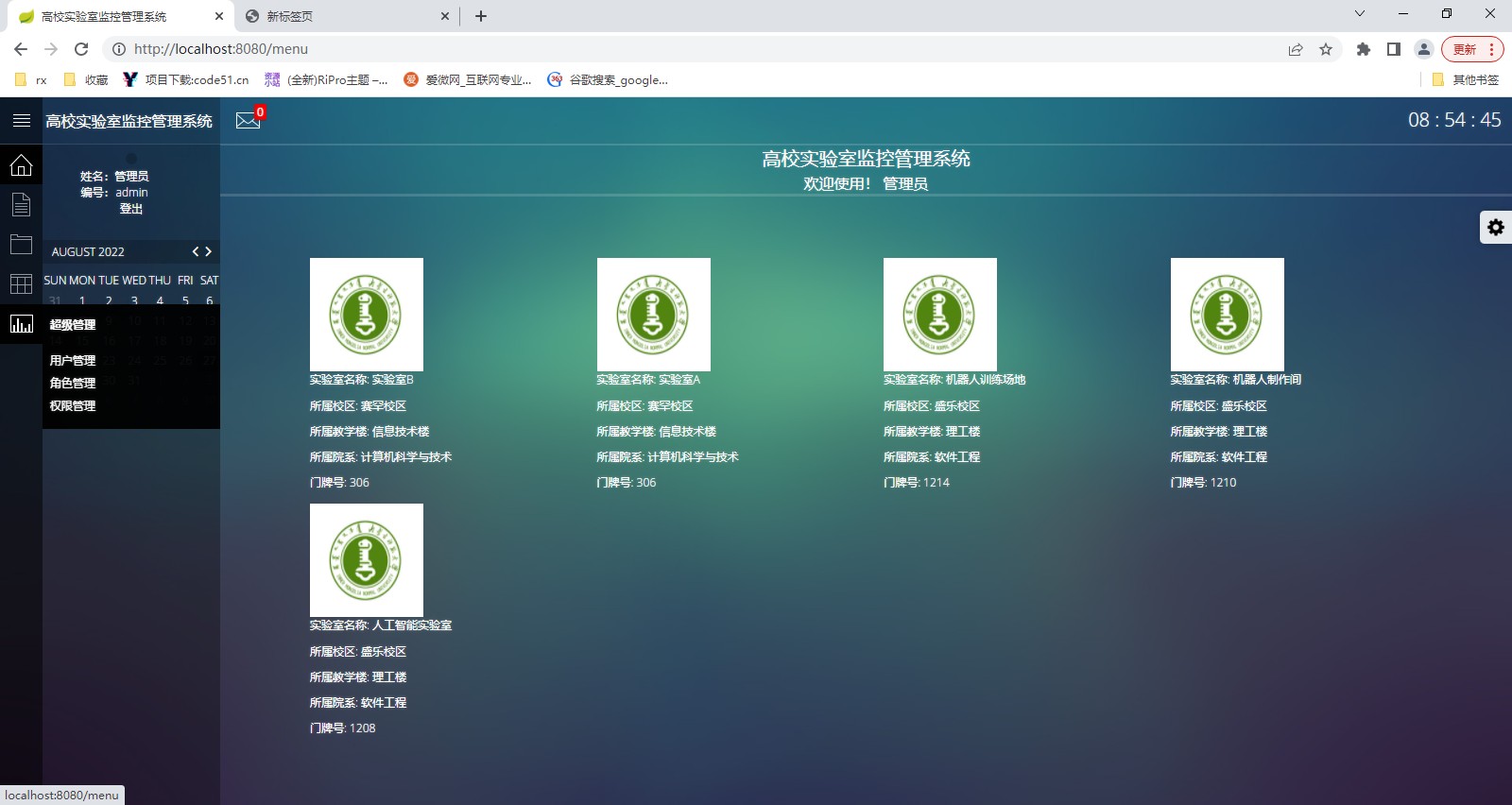The image size is (1512, 805).
Task: Click text 门牌号: 1210
Action: 1203,483
